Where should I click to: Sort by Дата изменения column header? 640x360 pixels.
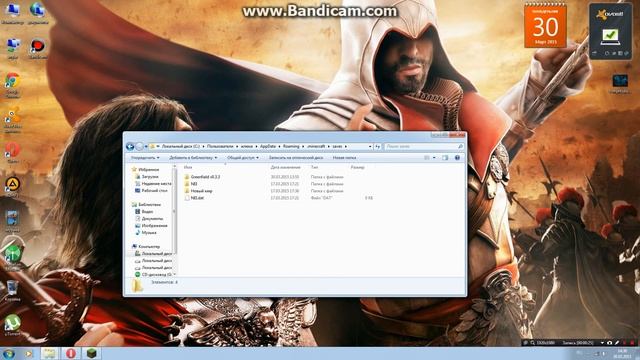click(285, 167)
